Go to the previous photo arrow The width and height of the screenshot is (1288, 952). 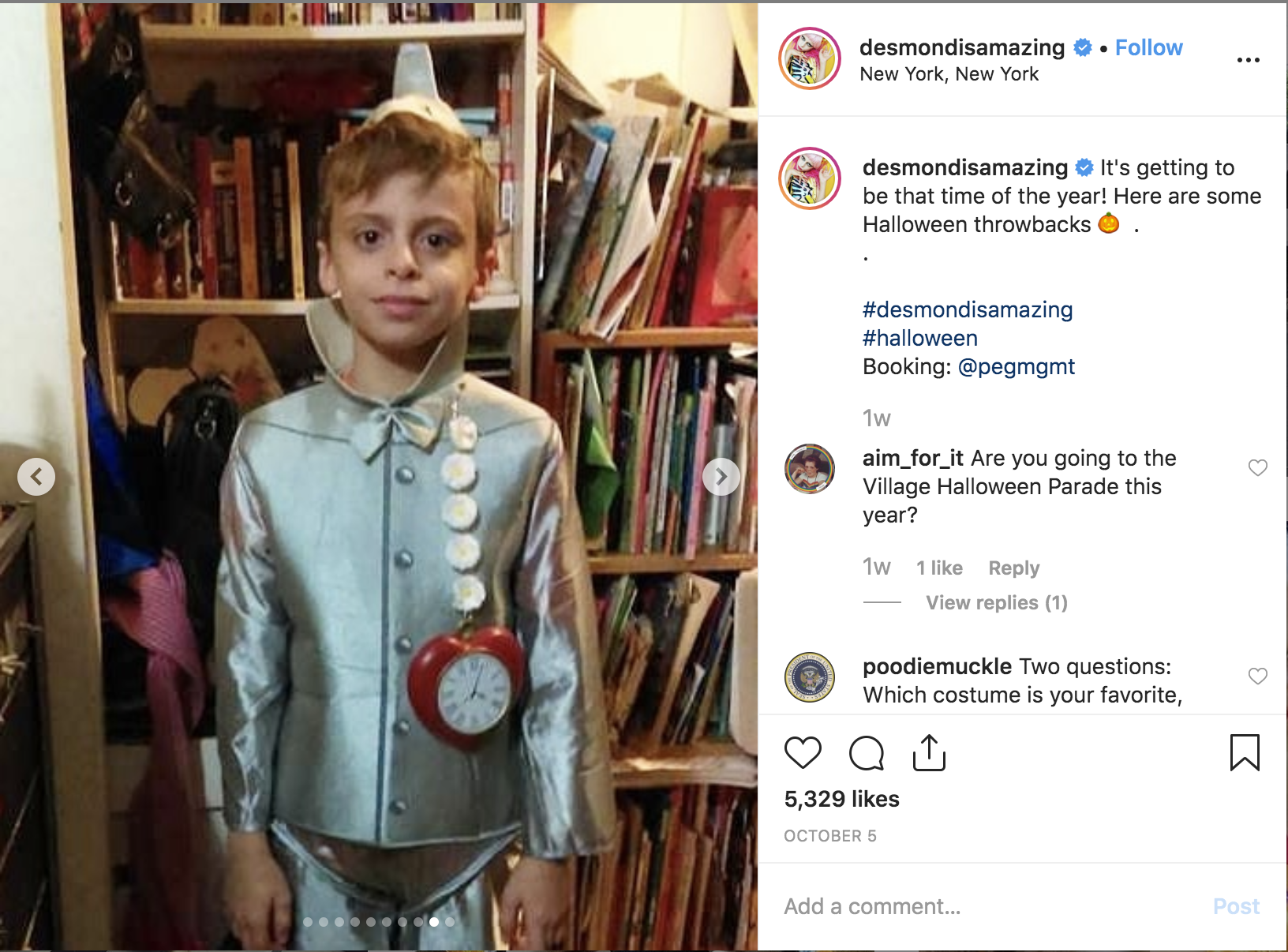(36, 477)
